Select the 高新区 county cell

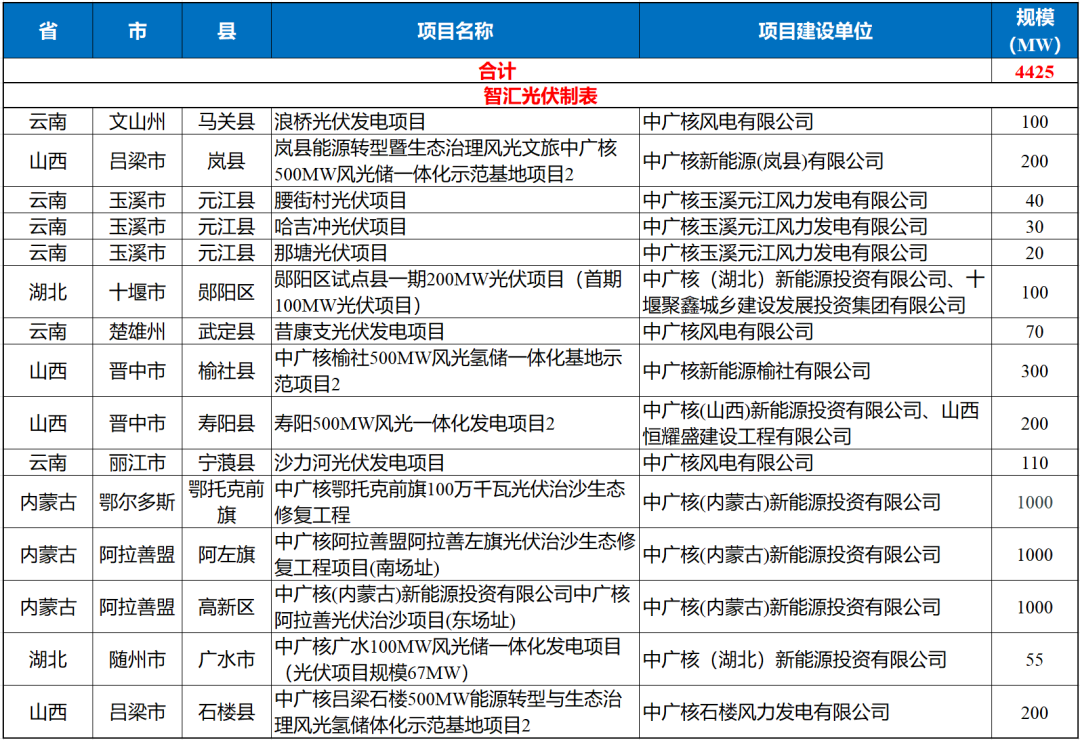click(x=227, y=606)
